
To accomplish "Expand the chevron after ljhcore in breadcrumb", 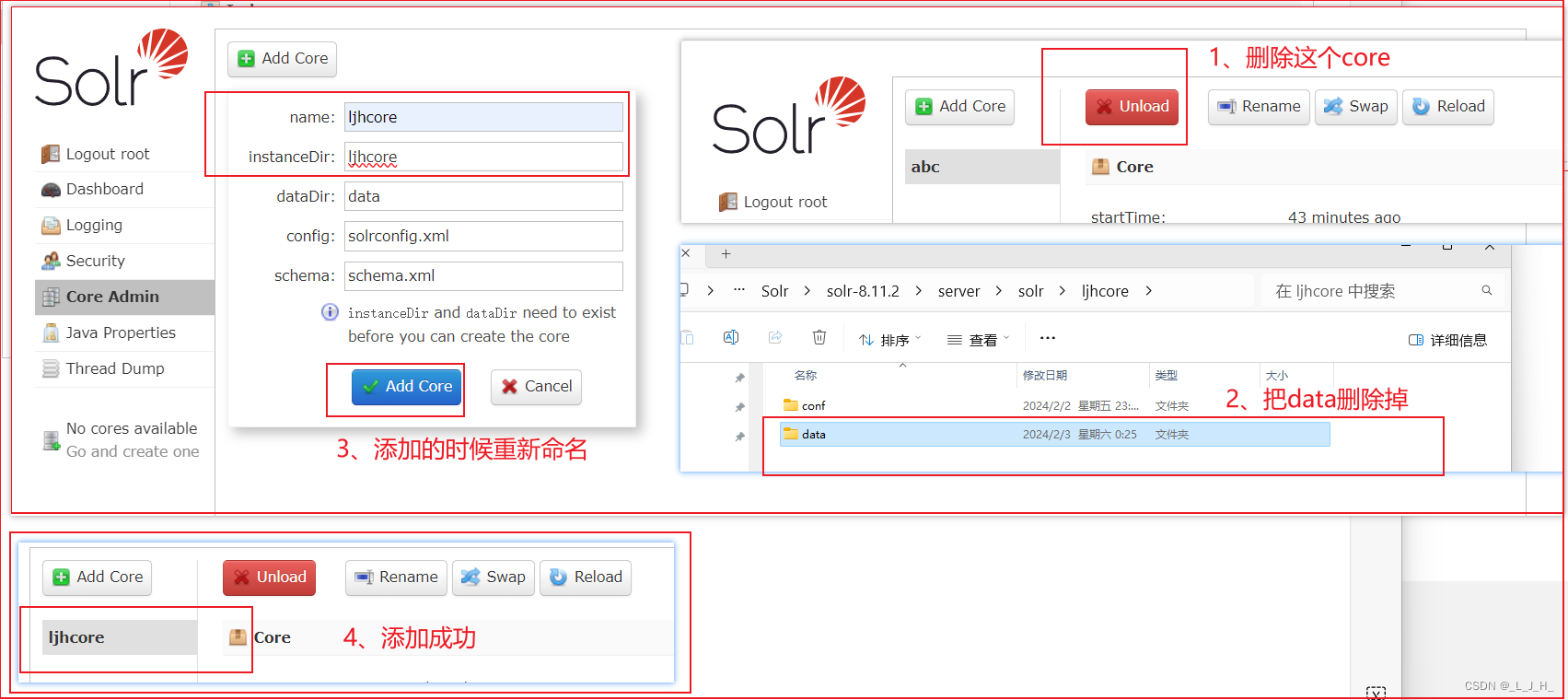I will (x=1148, y=291).
